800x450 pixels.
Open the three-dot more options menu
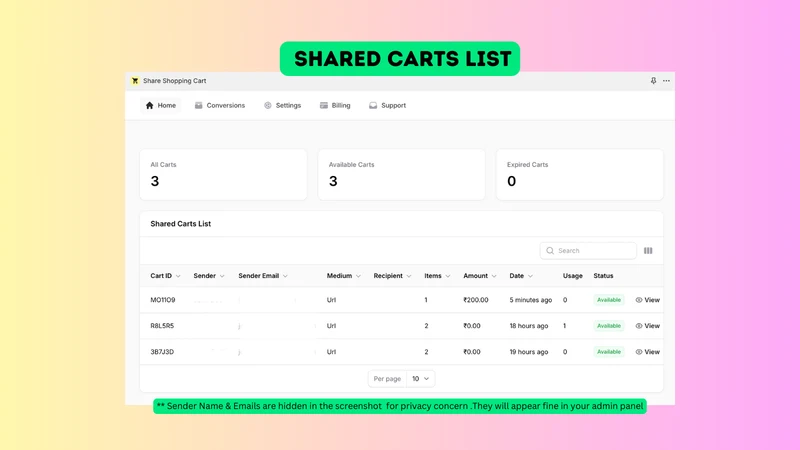666,81
